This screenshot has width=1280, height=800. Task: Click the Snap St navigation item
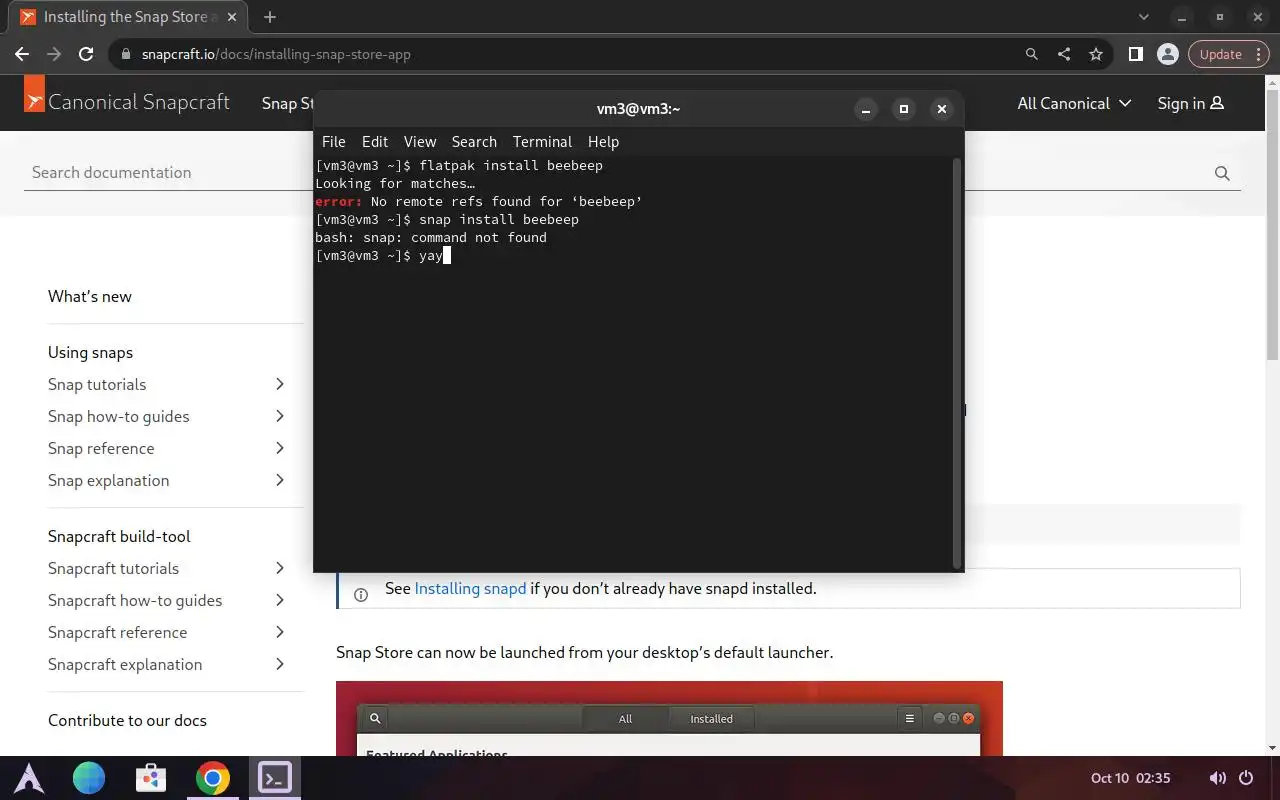[286, 103]
